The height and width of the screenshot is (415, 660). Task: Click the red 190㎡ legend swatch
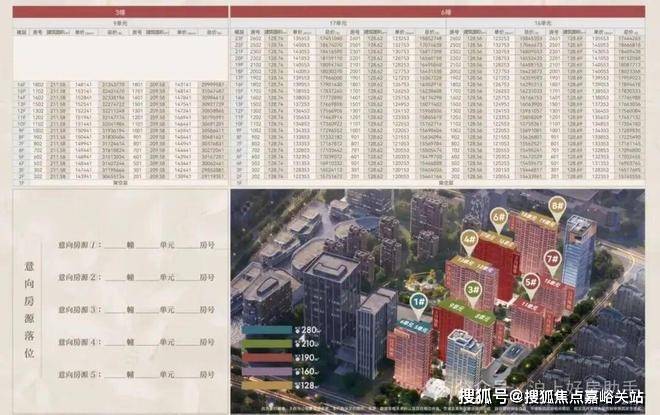(x=268, y=358)
